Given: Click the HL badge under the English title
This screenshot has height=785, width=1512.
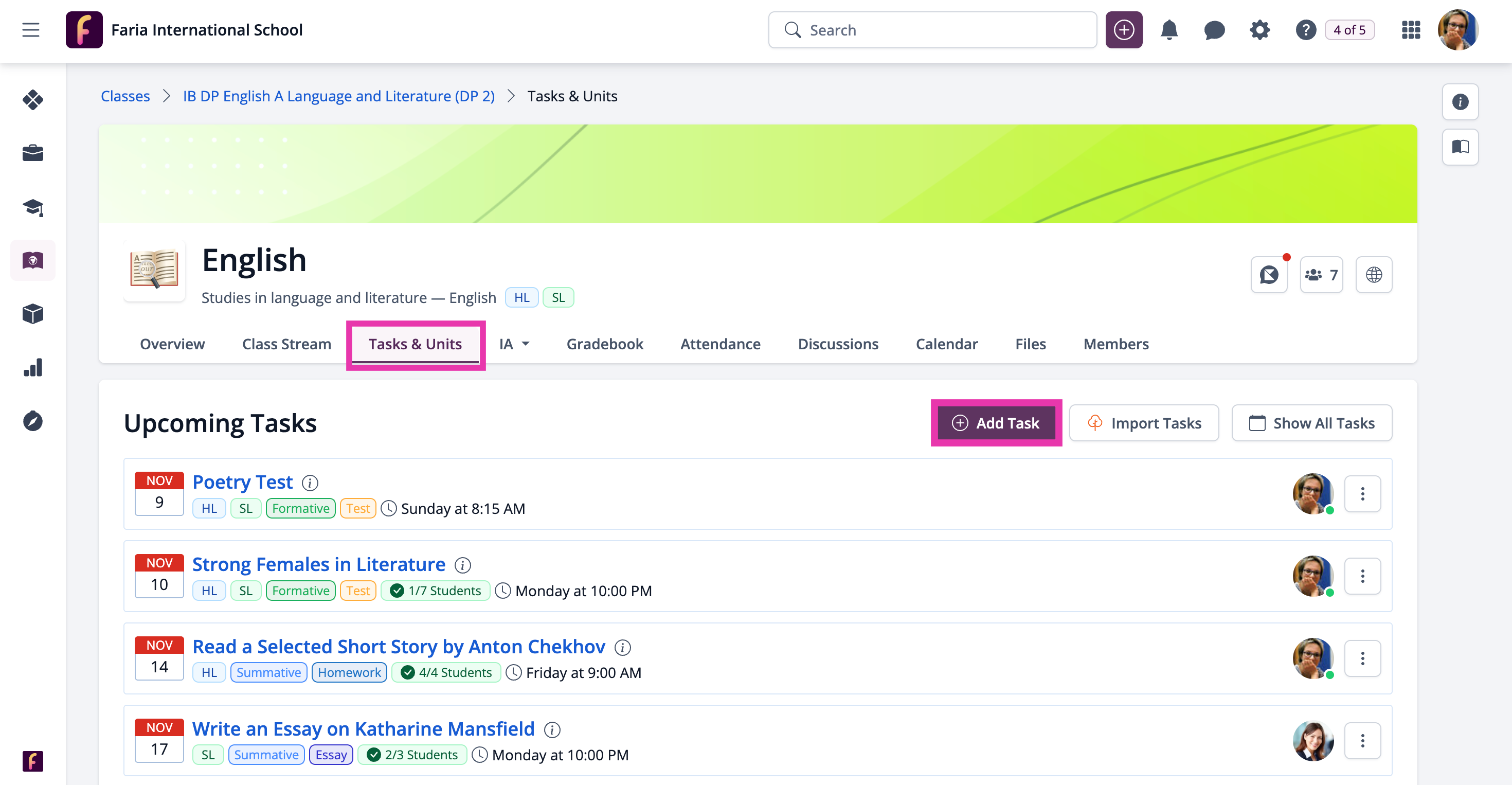Looking at the screenshot, I should point(521,298).
